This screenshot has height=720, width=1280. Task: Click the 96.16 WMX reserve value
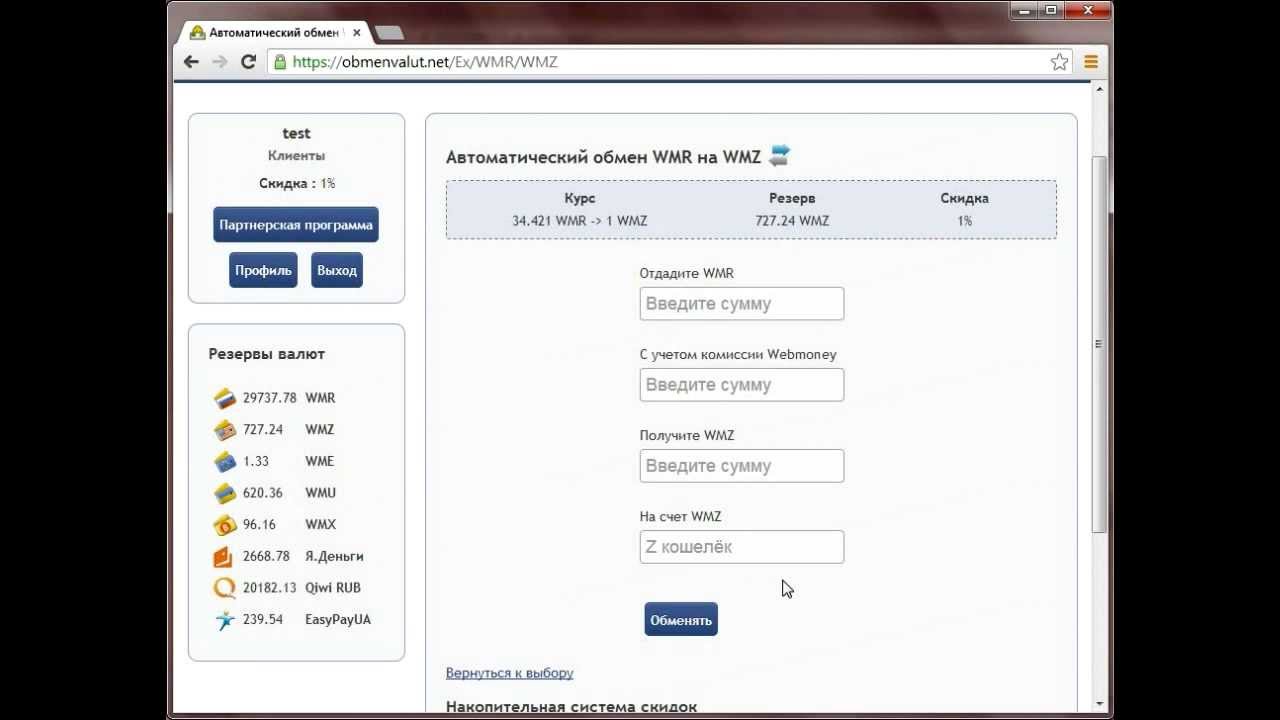coord(259,524)
